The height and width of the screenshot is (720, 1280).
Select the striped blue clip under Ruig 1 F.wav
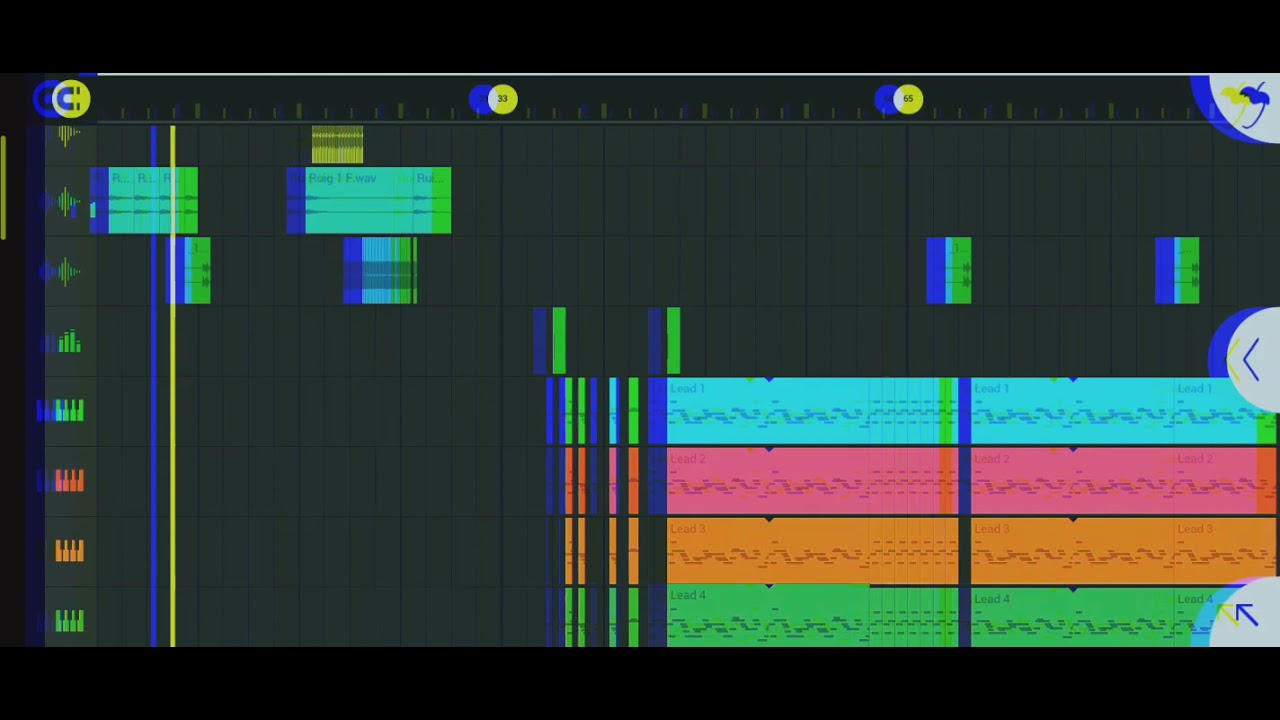coord(388,270)
